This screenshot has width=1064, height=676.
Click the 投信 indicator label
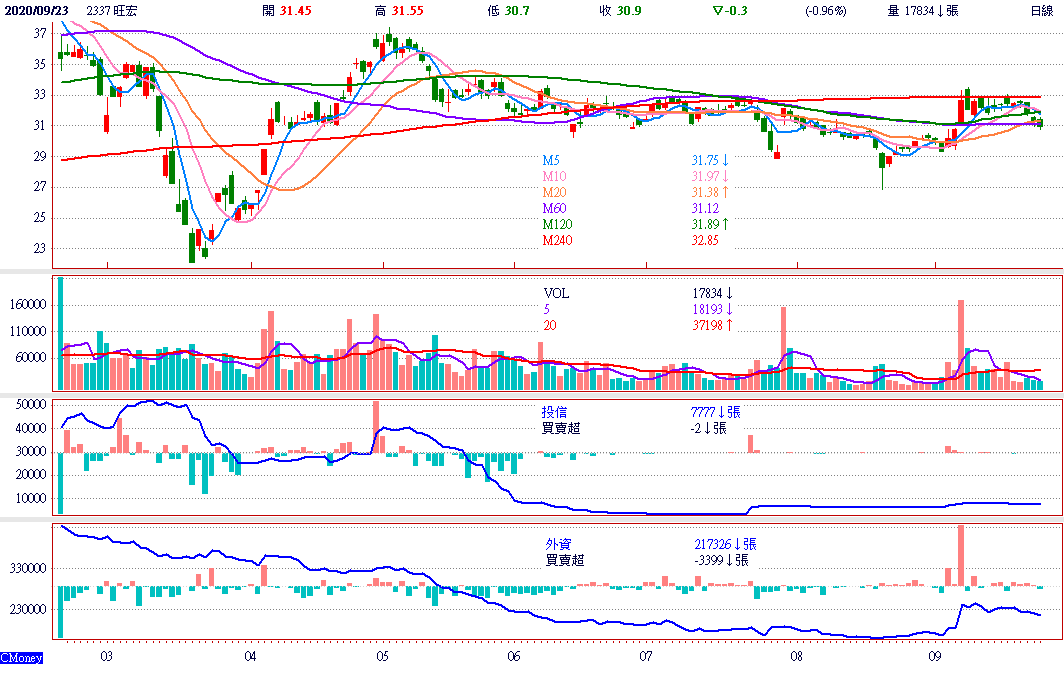point(555,411)
